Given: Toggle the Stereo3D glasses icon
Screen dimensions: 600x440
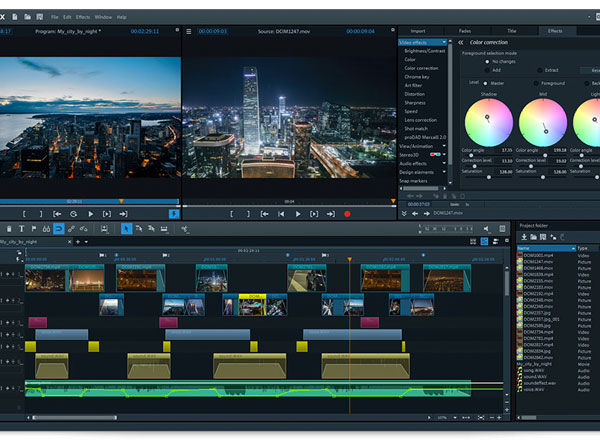Looking at the screenshot, I should 435,155.
